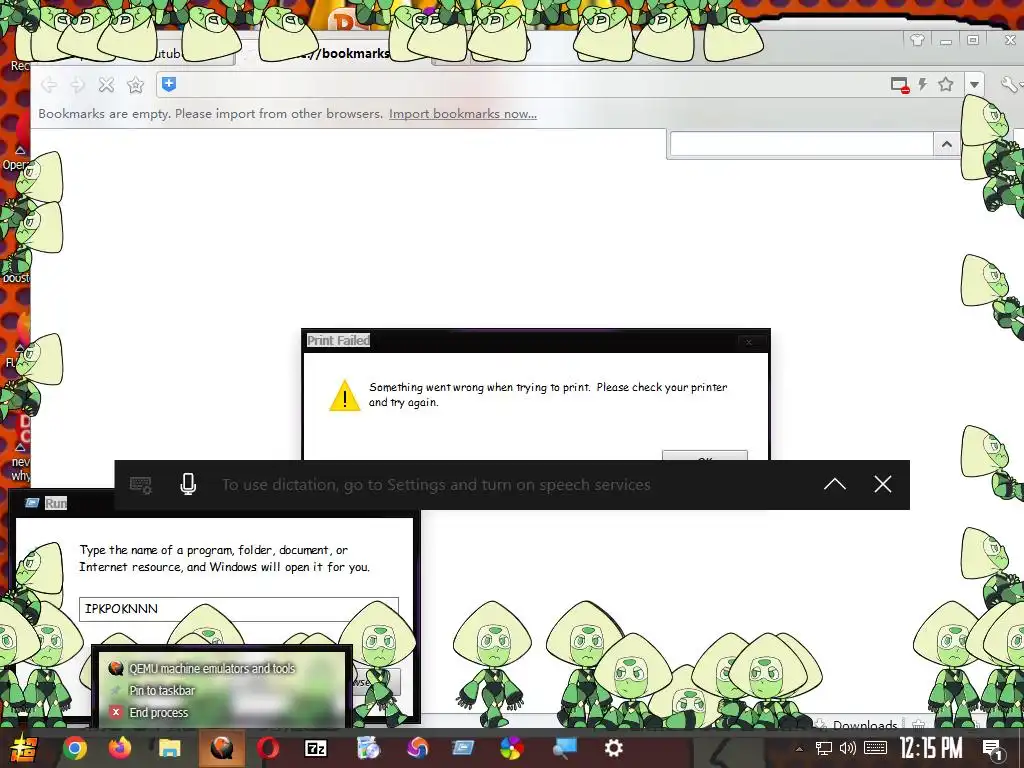
Task: Open Settings gear on taskbar
Action: pos(614,748)
